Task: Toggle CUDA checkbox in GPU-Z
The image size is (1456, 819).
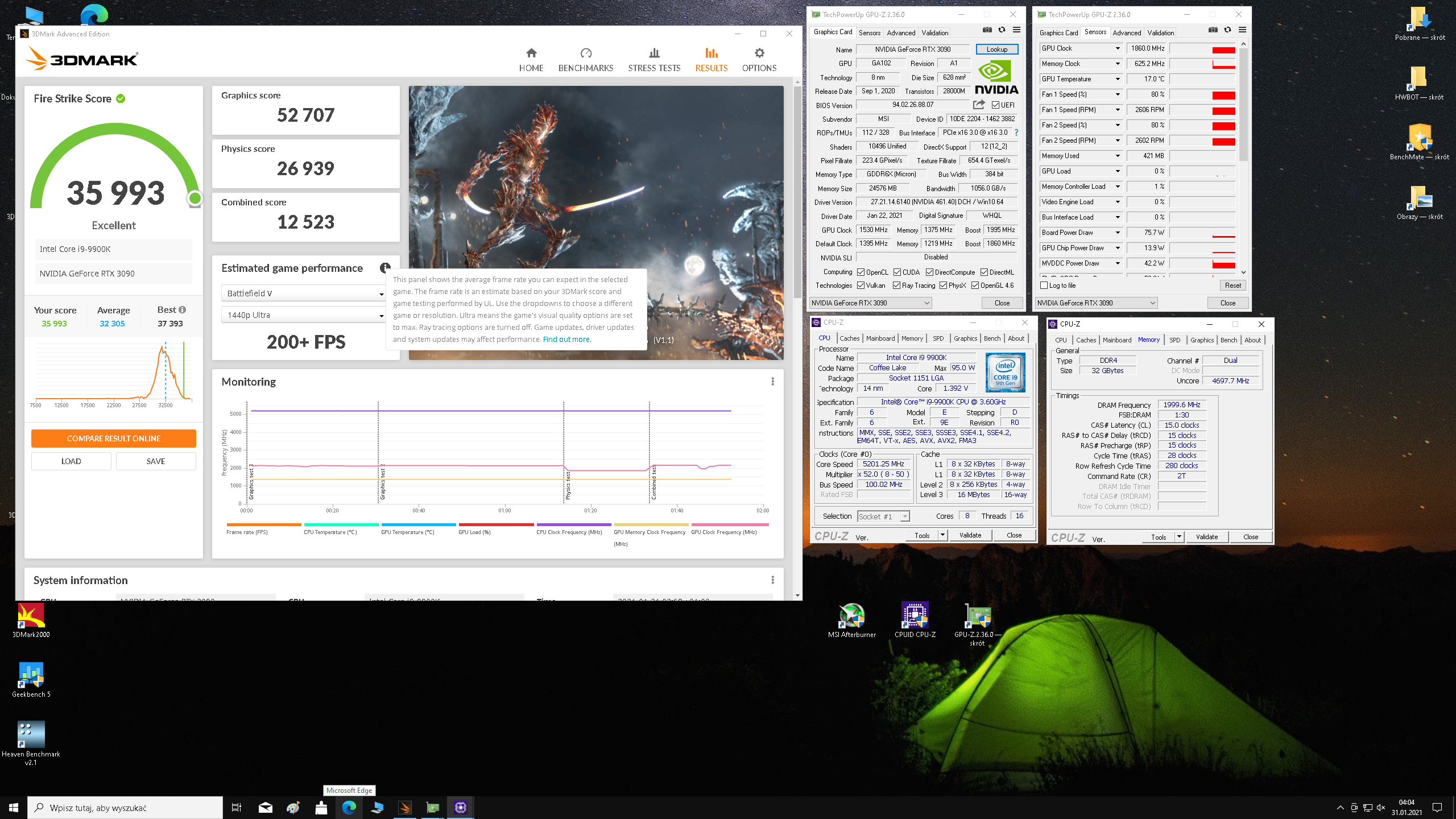Action: 897,272
